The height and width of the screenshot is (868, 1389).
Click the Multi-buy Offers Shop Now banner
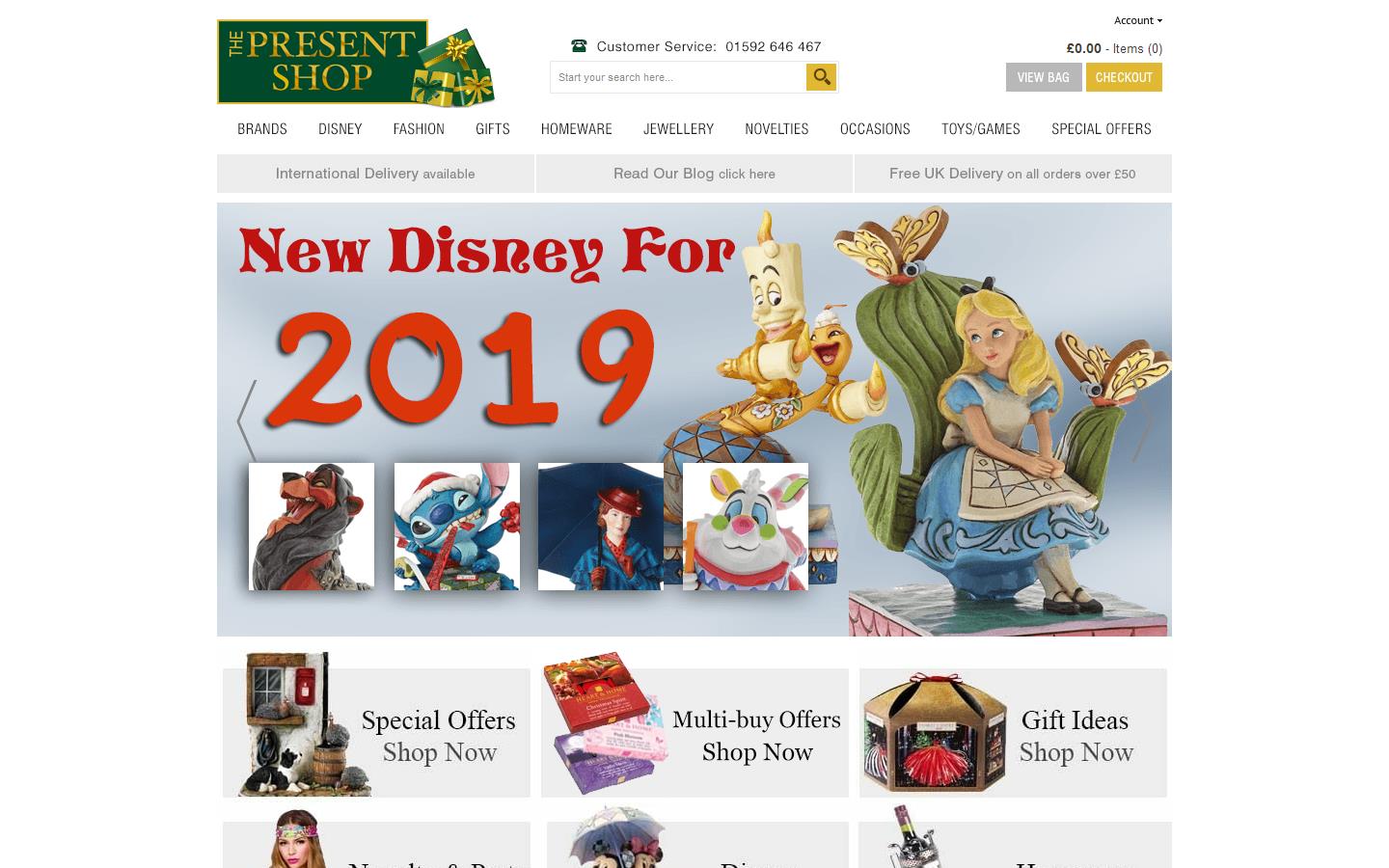(694, 733)
